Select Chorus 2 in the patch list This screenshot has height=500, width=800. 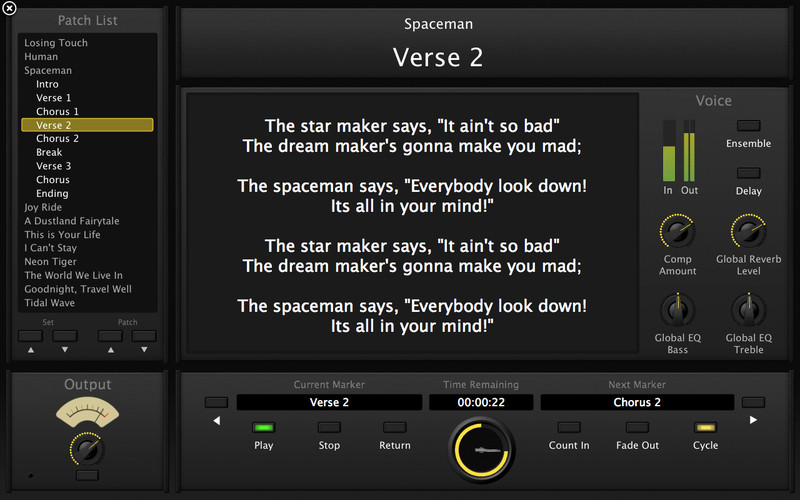pos(57,139)
